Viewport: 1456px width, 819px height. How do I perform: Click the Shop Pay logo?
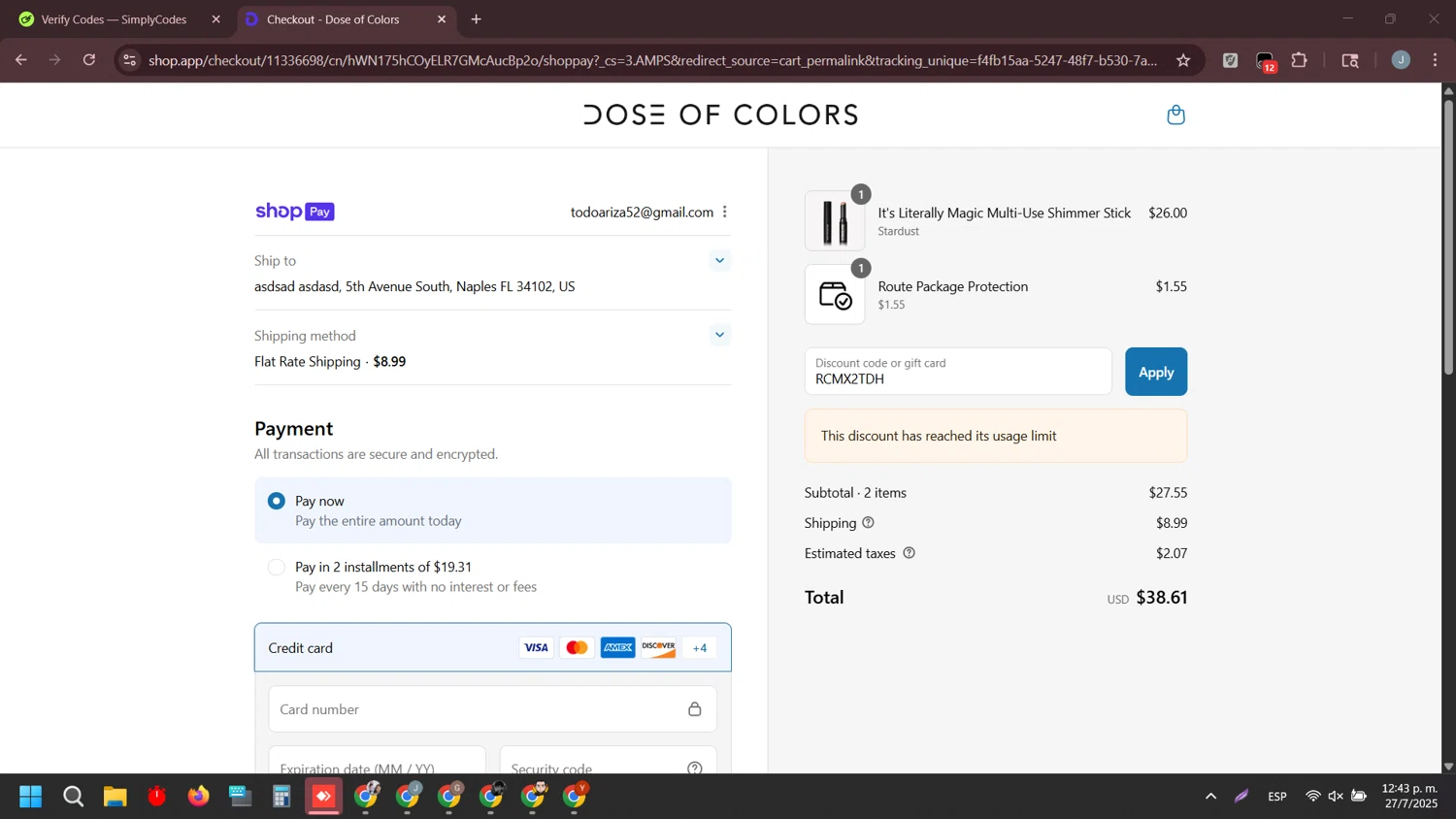point(294,212)
